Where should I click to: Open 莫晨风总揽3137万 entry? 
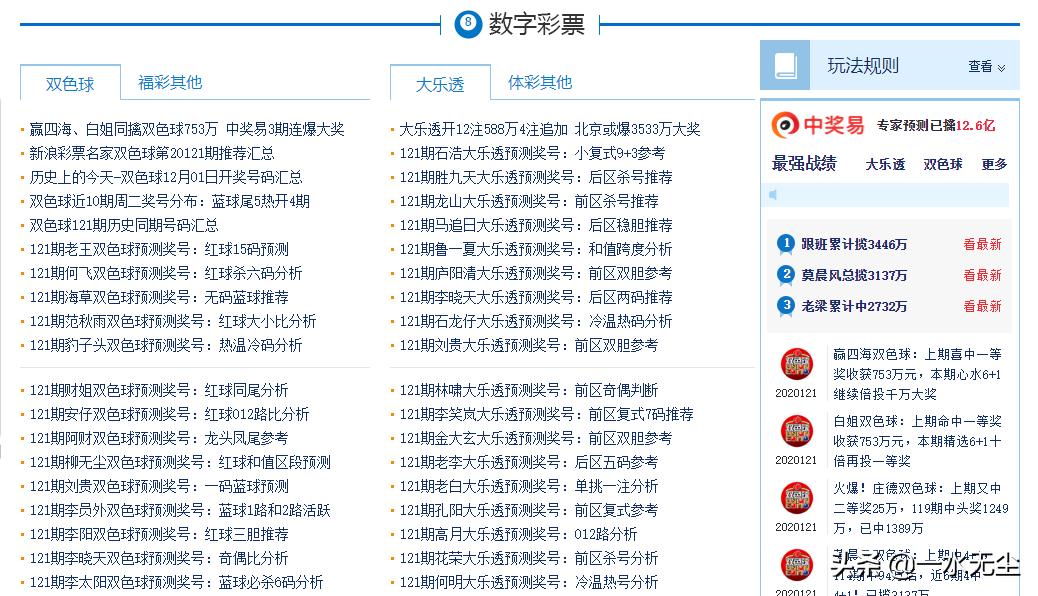pos(854,275)
